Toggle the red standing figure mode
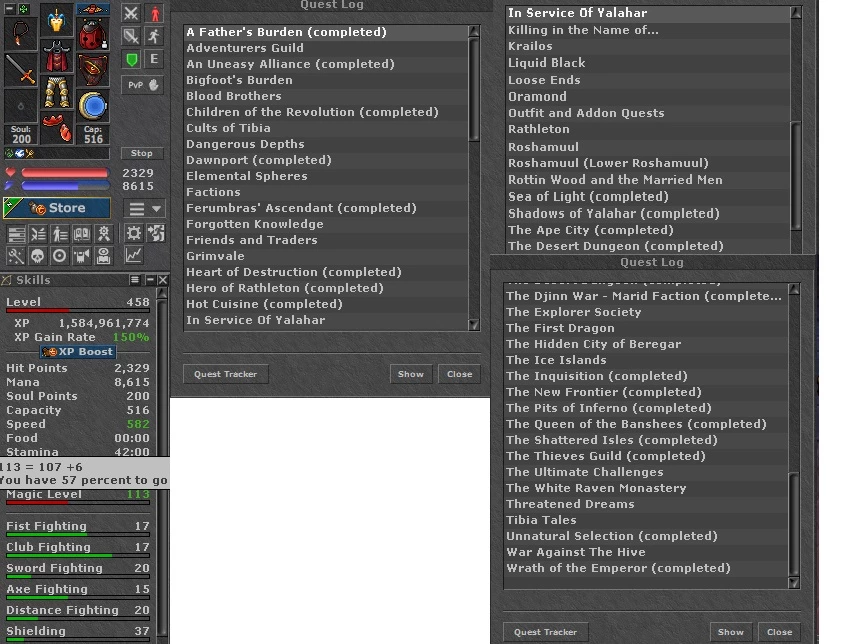The width and height of the screenshot is (864, 644). [155, 13]
